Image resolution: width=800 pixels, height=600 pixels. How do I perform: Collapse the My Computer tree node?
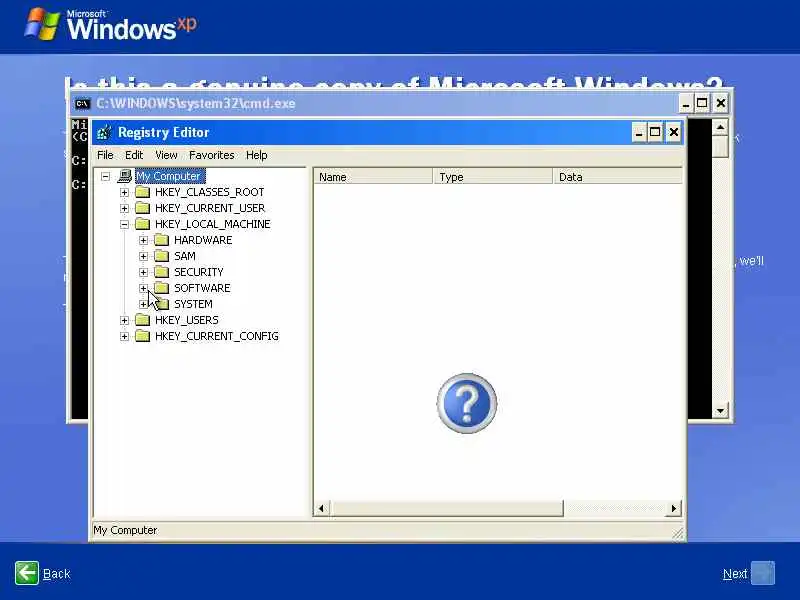(x=106, y=177)
